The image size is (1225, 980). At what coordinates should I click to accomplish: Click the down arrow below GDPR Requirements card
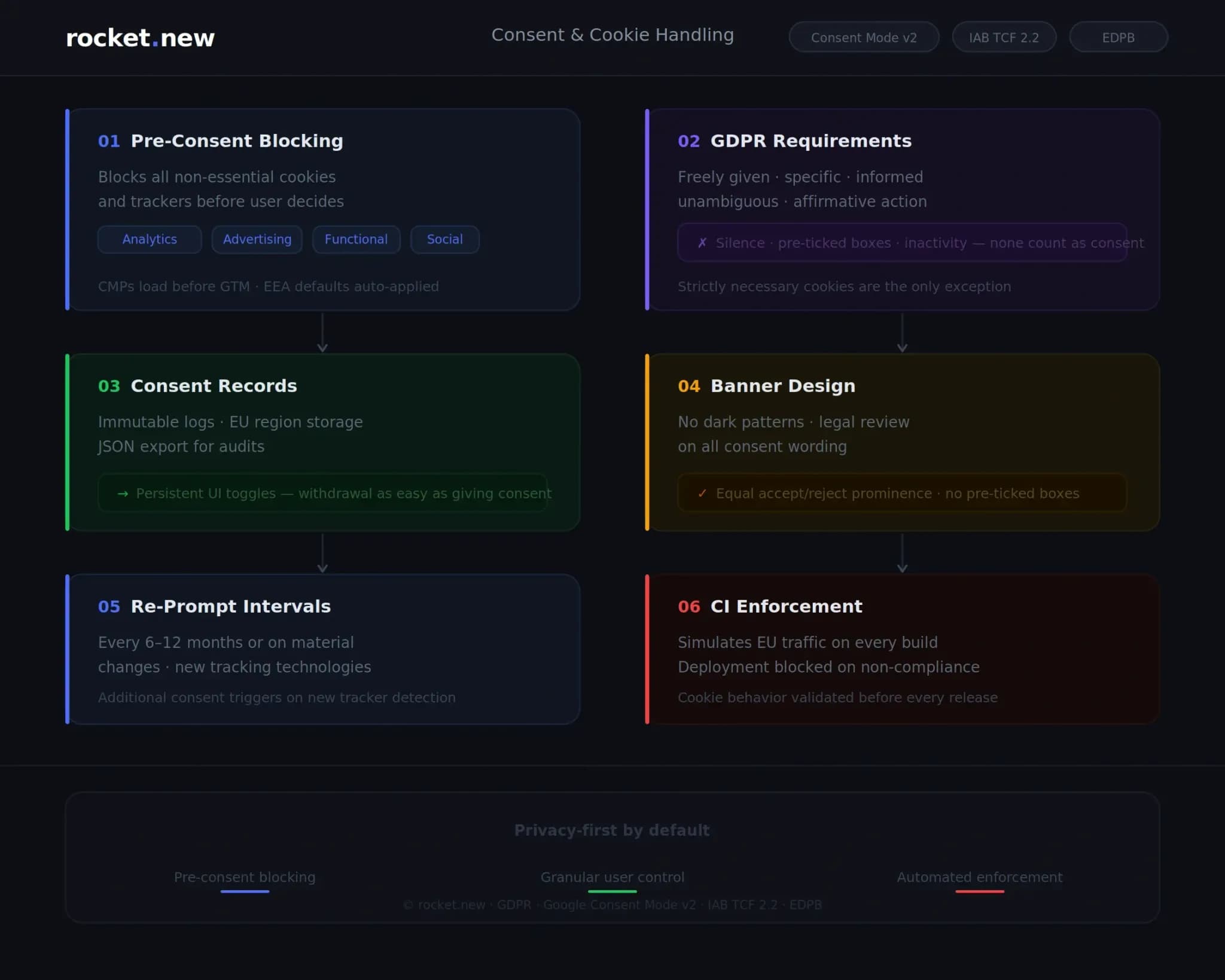(902, 333)
